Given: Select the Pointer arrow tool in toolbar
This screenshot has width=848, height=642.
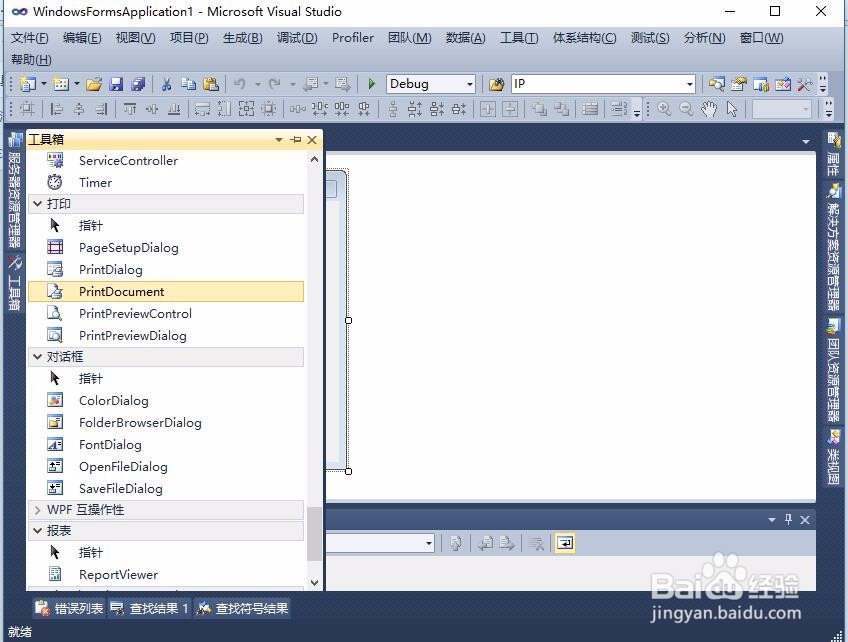Looking at the screenshot, I should (732, 109).
